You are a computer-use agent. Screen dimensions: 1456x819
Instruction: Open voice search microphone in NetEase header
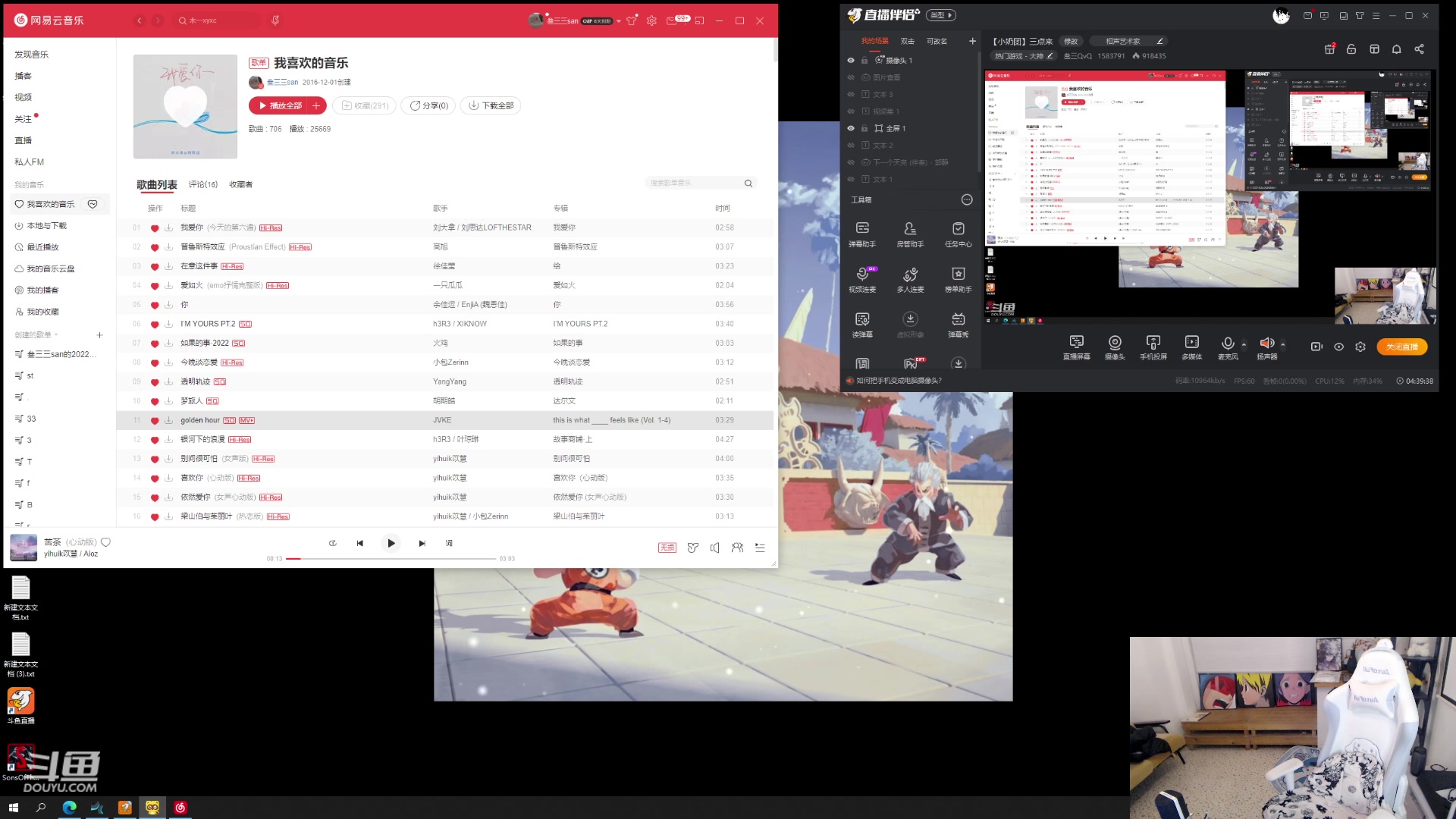(x=275, y=20)
